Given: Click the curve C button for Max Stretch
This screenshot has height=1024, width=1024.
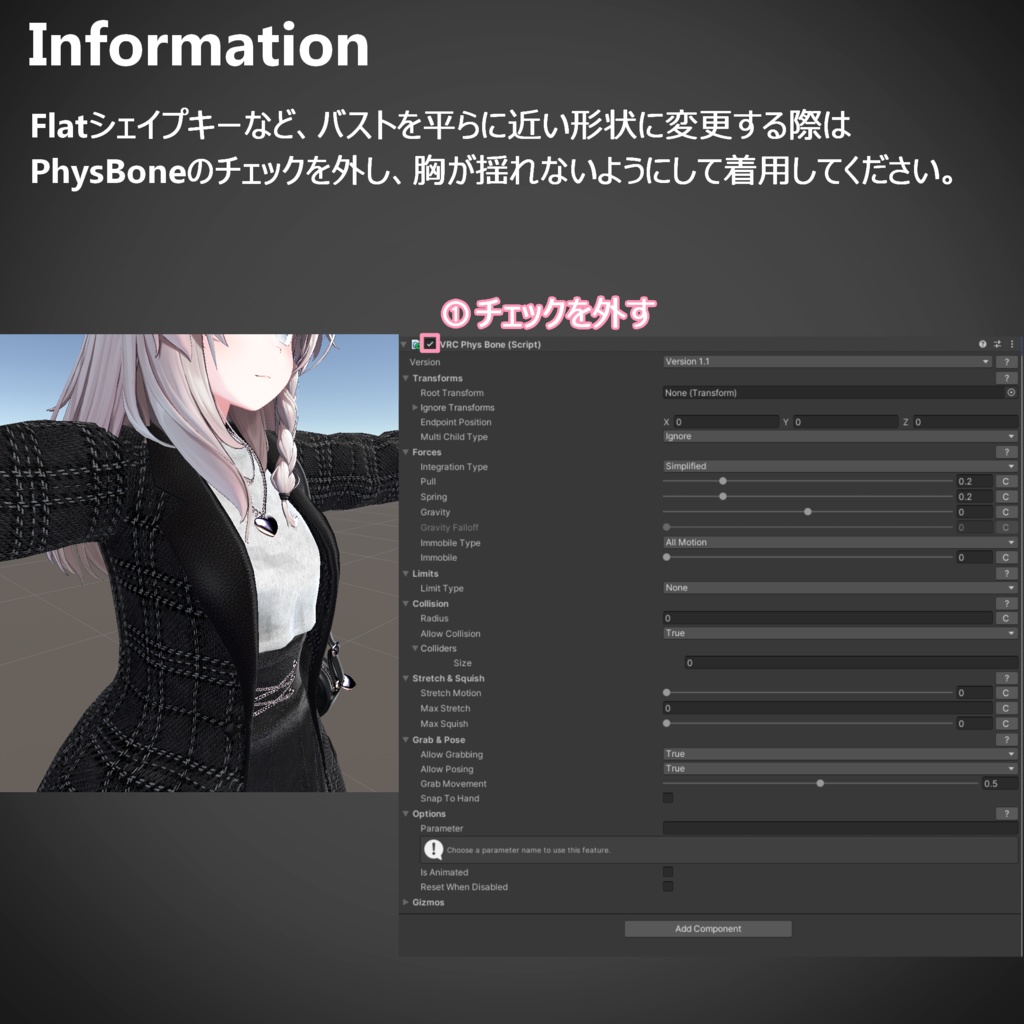Looking at the screenshot, I should (1006, 708).
